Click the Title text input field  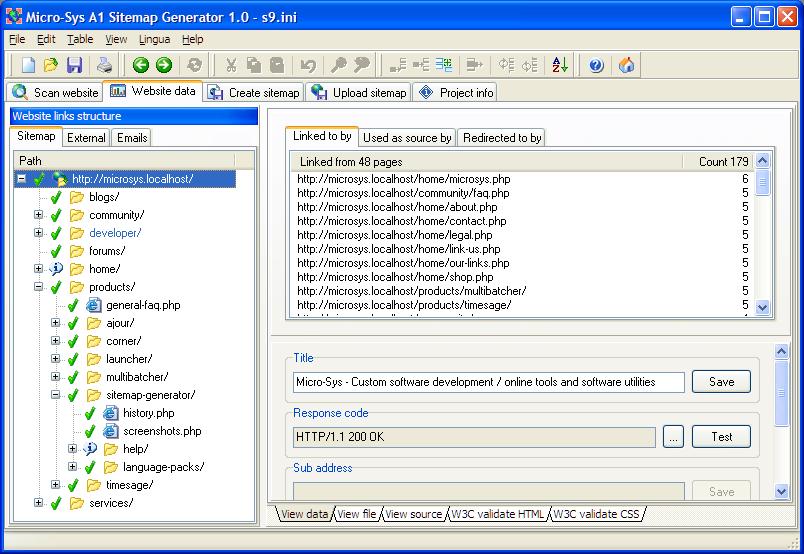click(489, 382)
